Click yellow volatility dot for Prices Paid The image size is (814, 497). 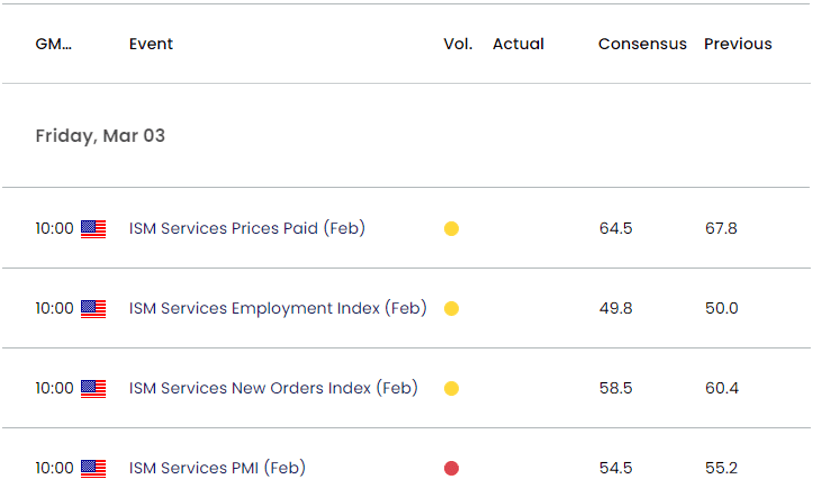(x=451, y=229)
